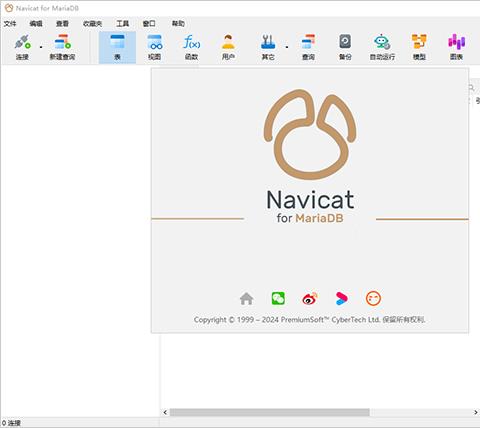Click the 连接 (Connection) plug icon
The image size is (480, 428).
22,42
